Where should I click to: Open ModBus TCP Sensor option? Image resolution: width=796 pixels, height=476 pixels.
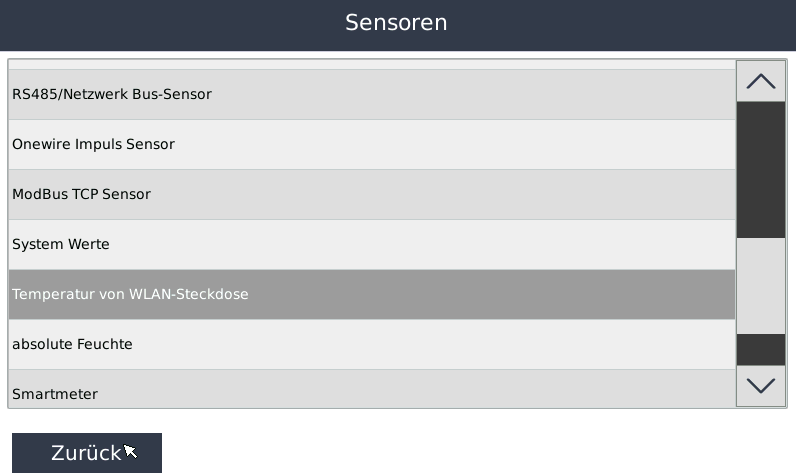point(82,195)
